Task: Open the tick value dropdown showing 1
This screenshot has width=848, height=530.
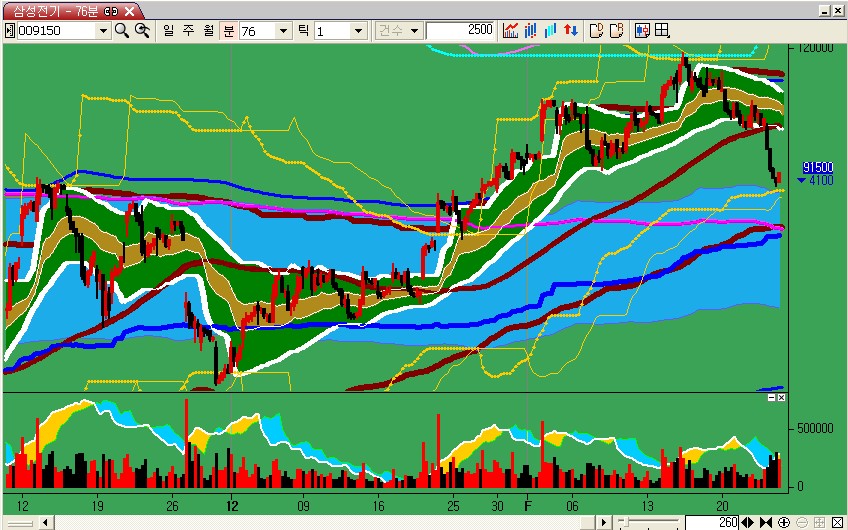Action: click(x=358, y=31)
